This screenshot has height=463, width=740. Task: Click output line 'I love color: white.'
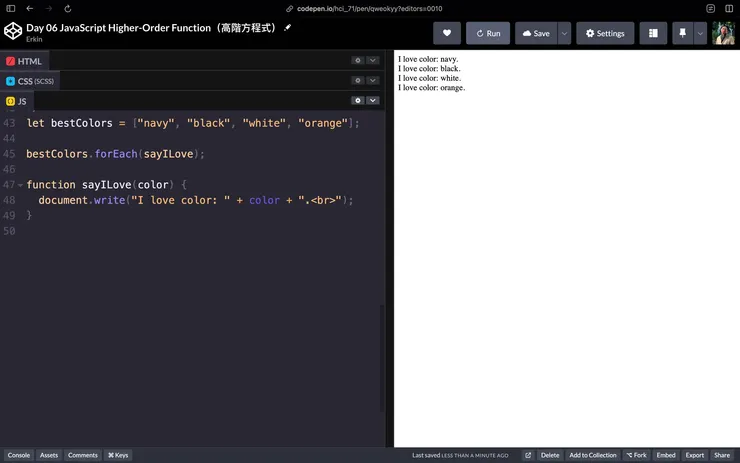[x=429, y=78]
